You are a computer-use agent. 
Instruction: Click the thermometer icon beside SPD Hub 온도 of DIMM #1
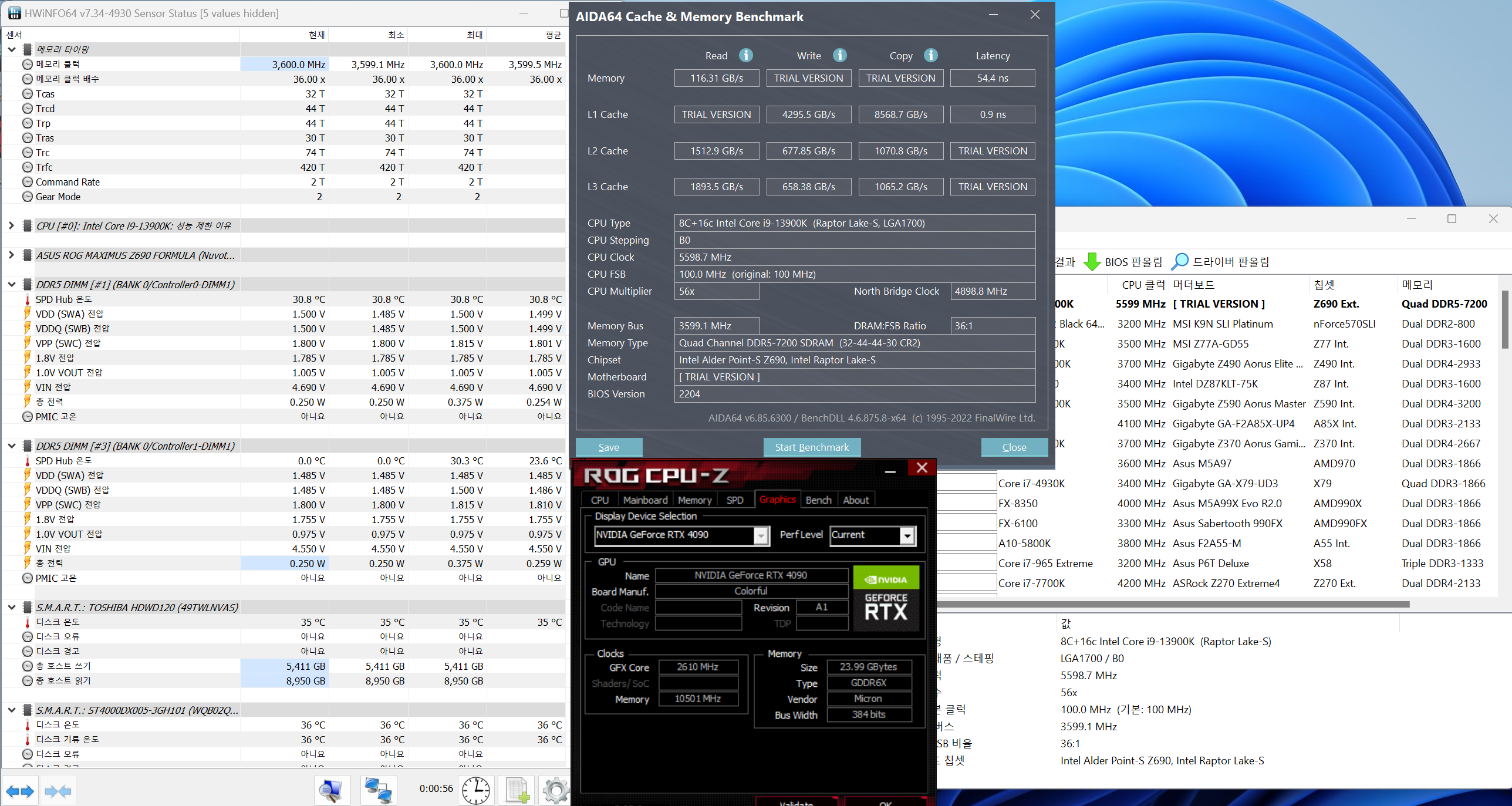pos(28,299)
